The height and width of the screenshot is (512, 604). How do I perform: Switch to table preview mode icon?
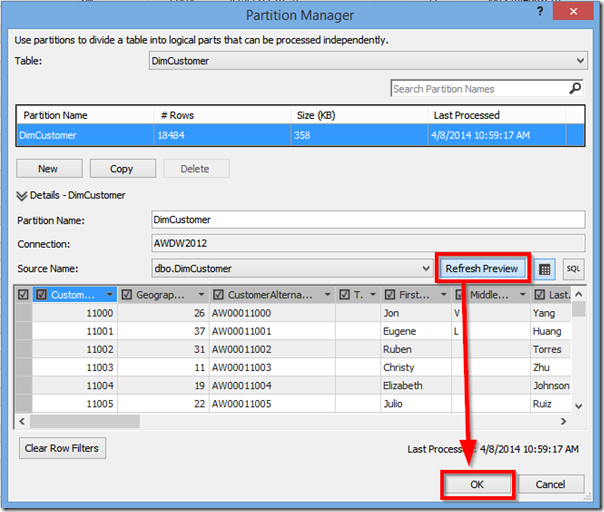tap(544, 269)
